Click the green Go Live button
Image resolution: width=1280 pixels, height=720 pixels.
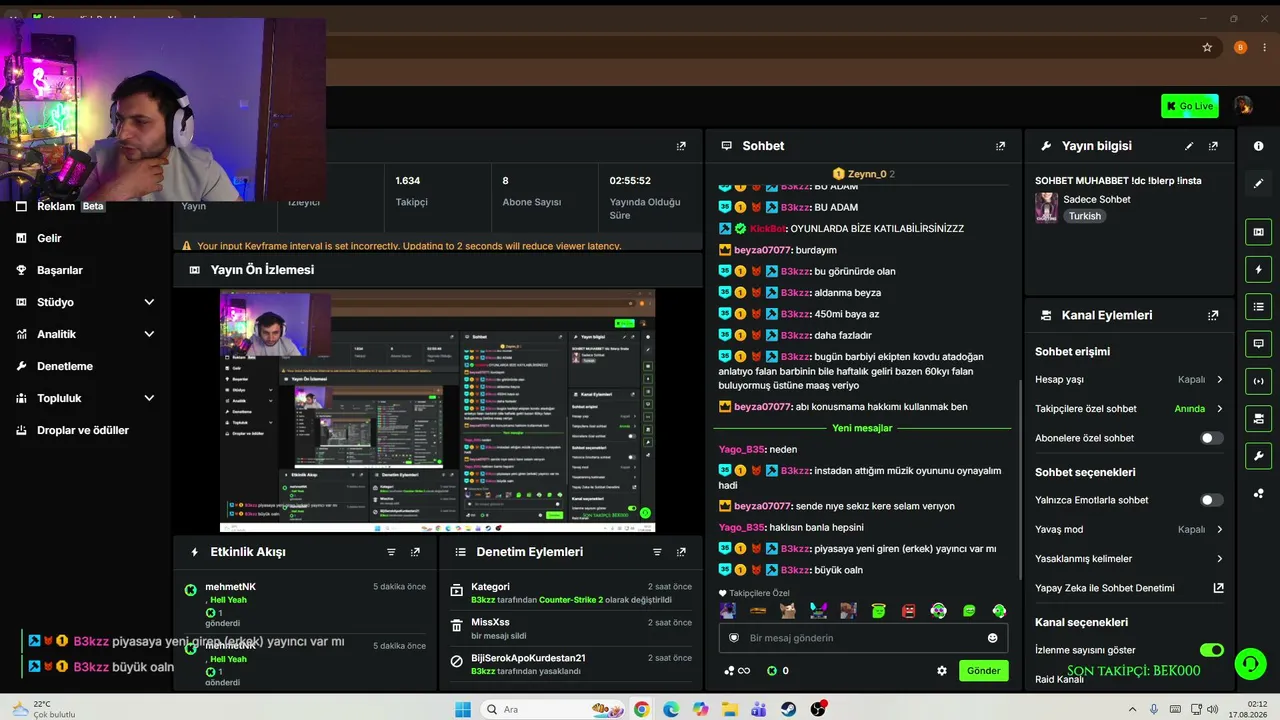(1190, 106)
